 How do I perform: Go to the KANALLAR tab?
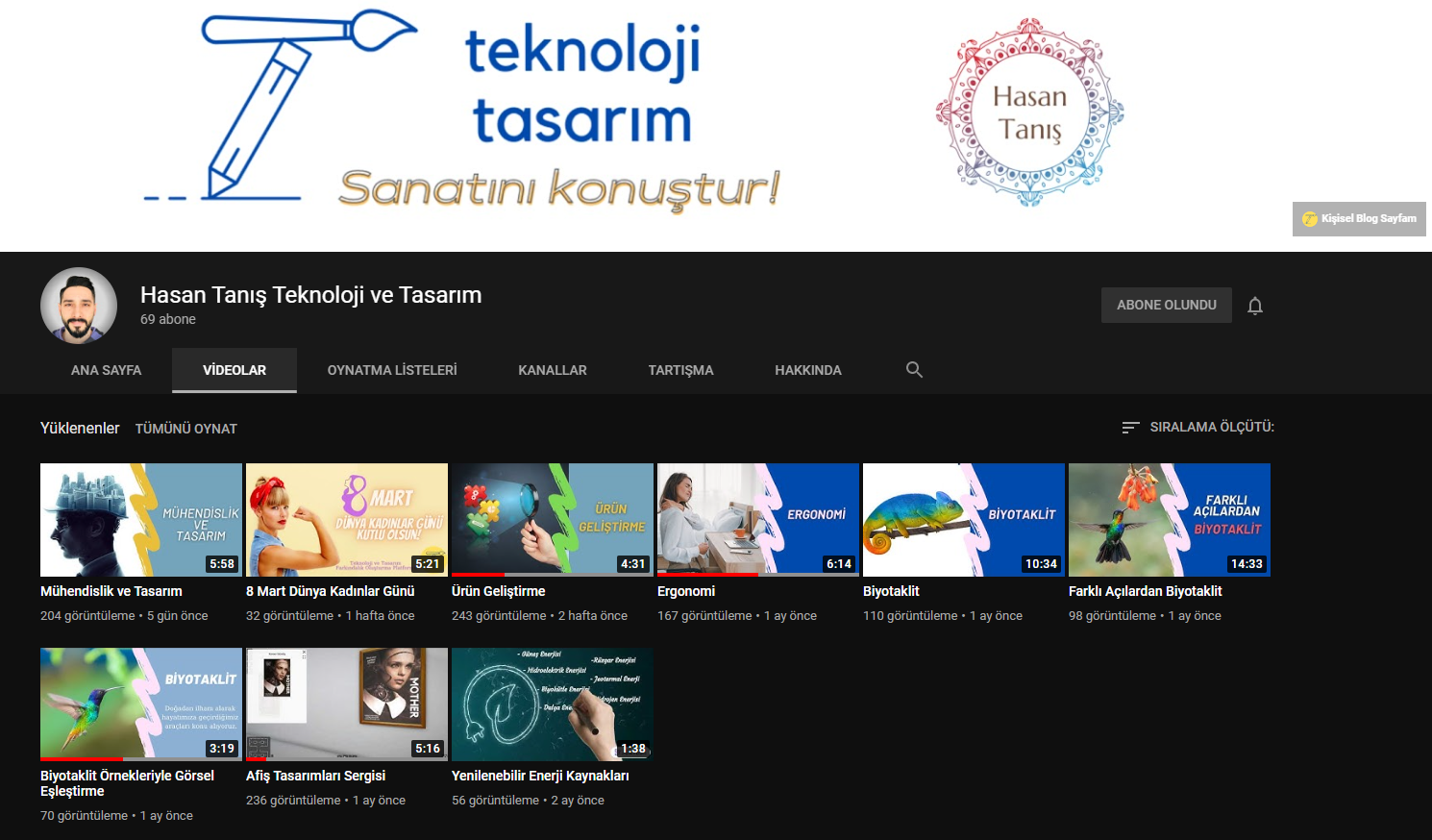[553, 370]
